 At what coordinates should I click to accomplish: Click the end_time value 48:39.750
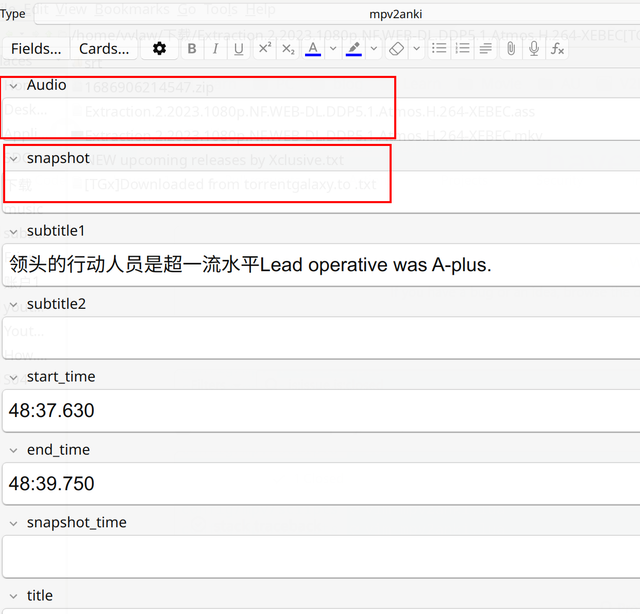(51, 483)
